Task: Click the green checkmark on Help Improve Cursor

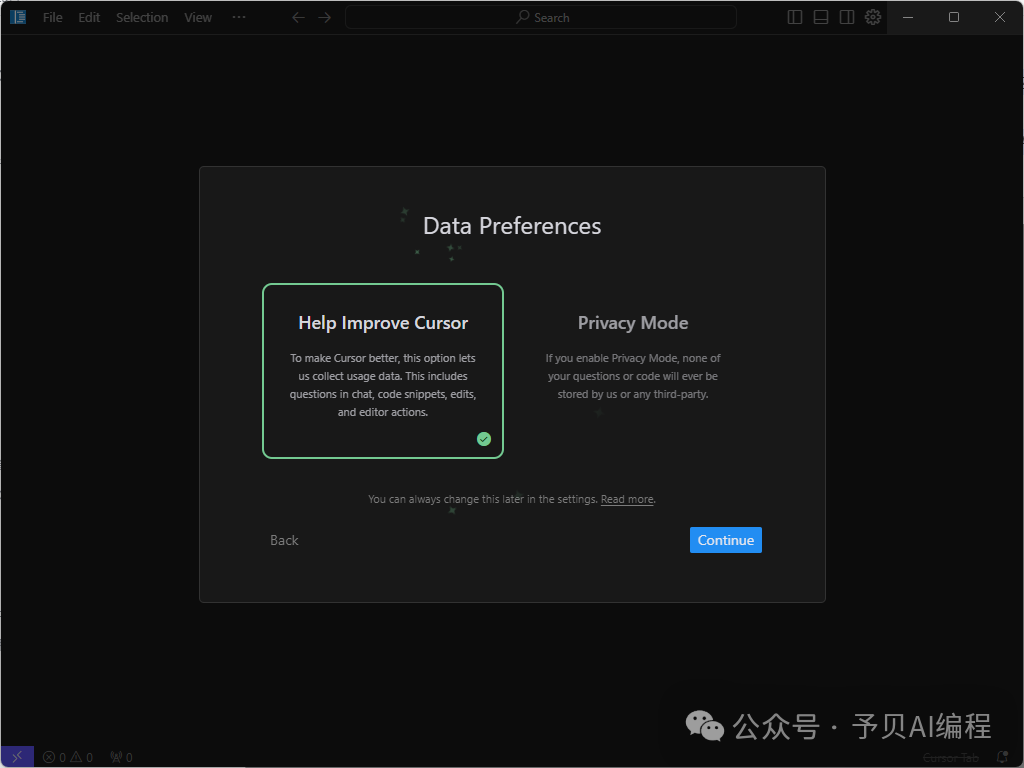Action: [x=484, y=439]
